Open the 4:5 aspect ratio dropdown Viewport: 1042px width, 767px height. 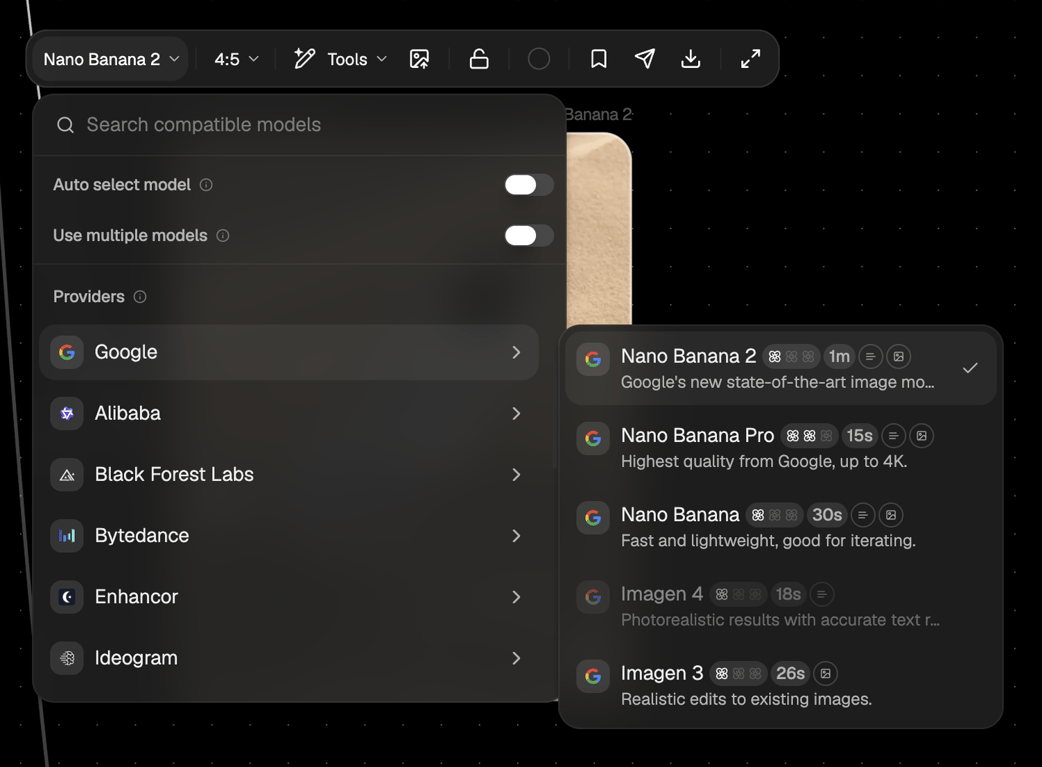236,59
